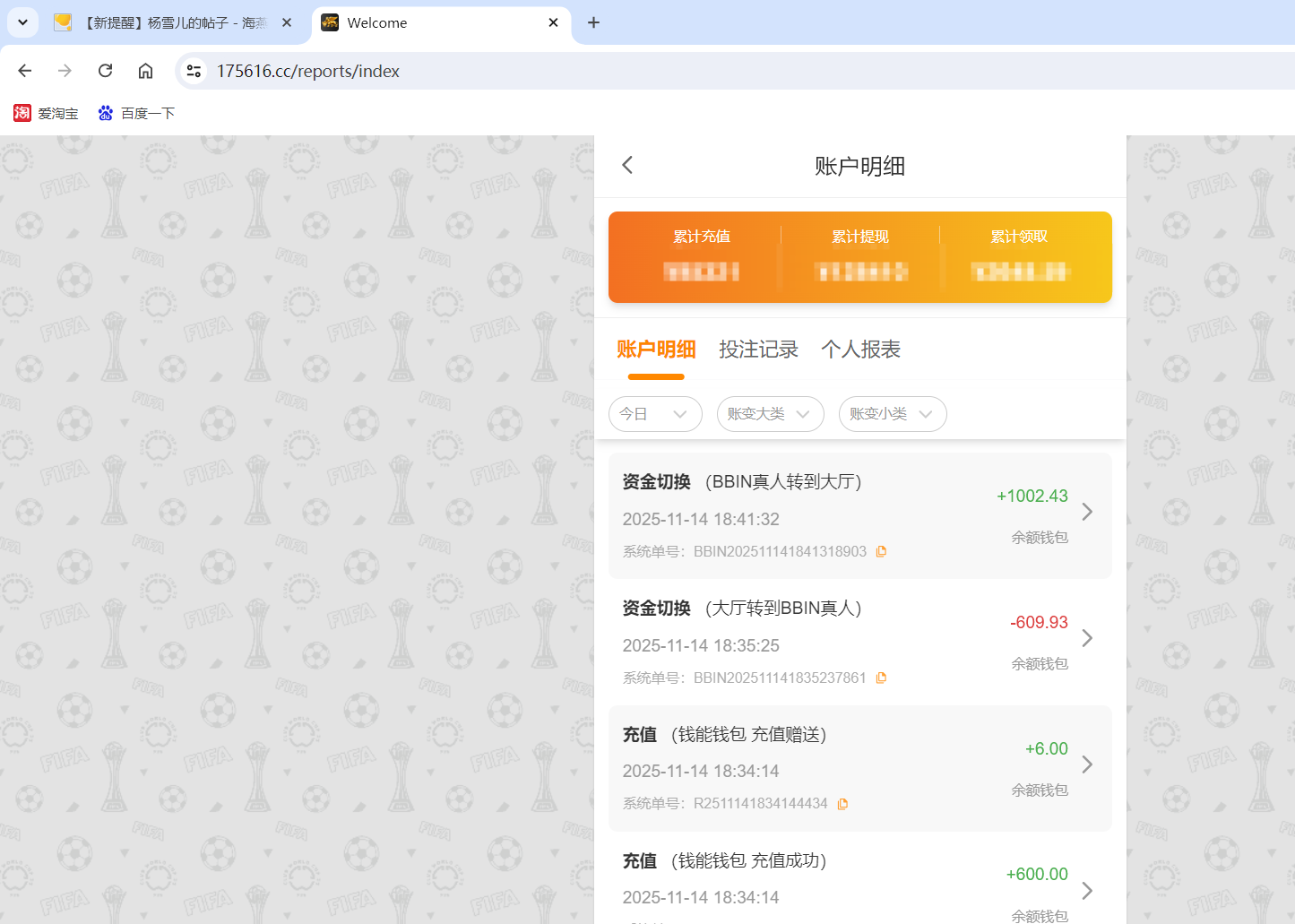Open site permissions via address bar icon
Image resolution: width=1295 pixels, height=924 pixels.
pyautogui.click(x=193, y=71)
